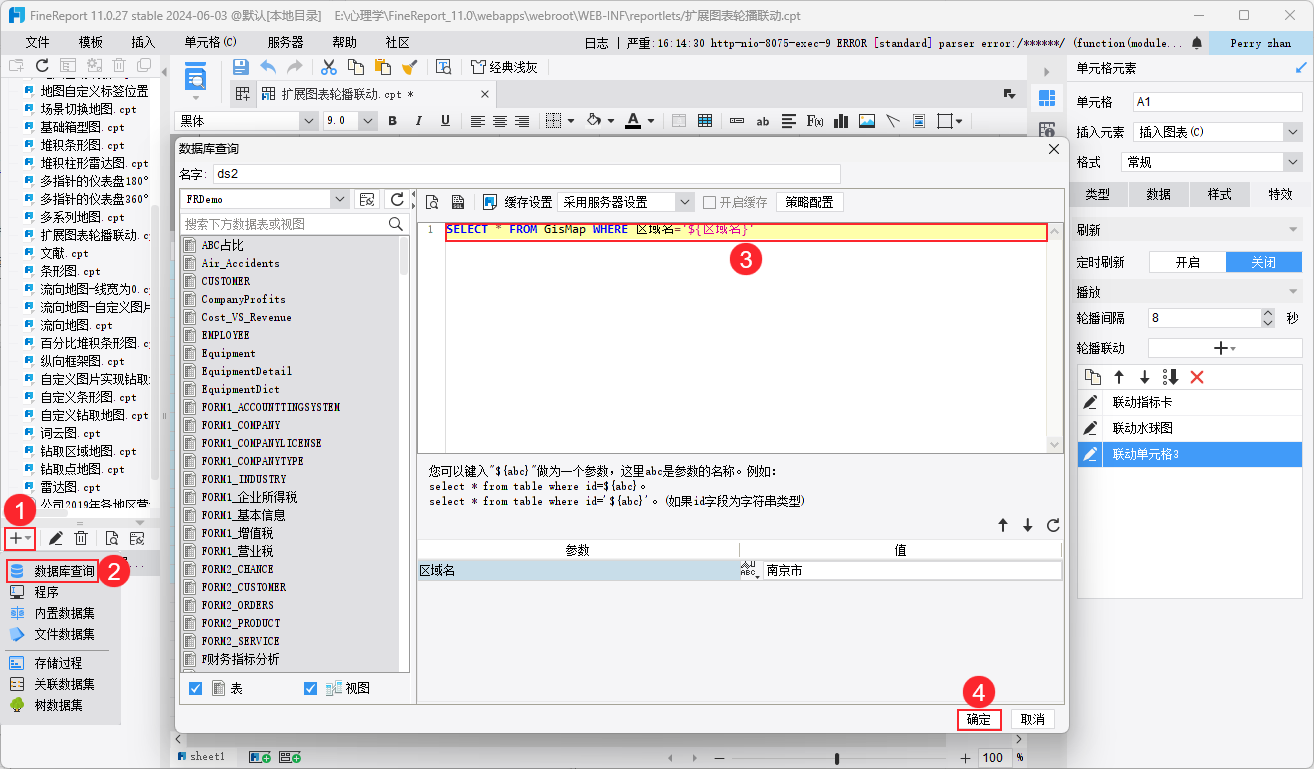Open the add dataset plus dropdown
Image resolution: width=1314 pixels, height=769 pixels.
tap(21, 539)
